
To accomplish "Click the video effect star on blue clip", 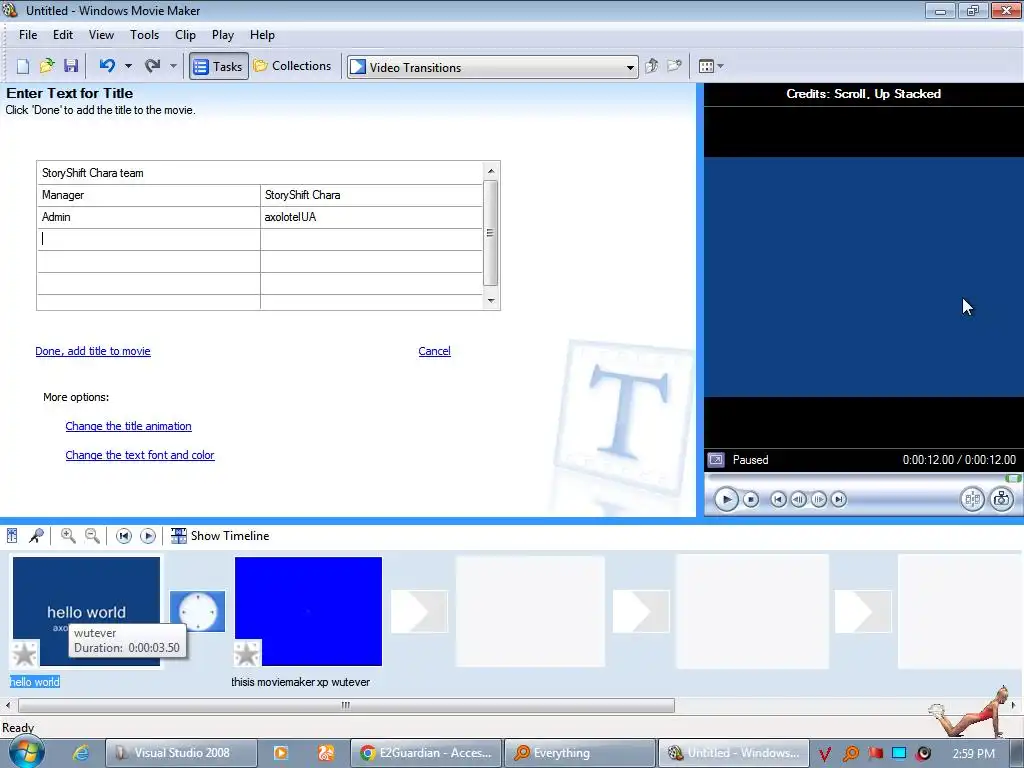I will click(247, 654).
